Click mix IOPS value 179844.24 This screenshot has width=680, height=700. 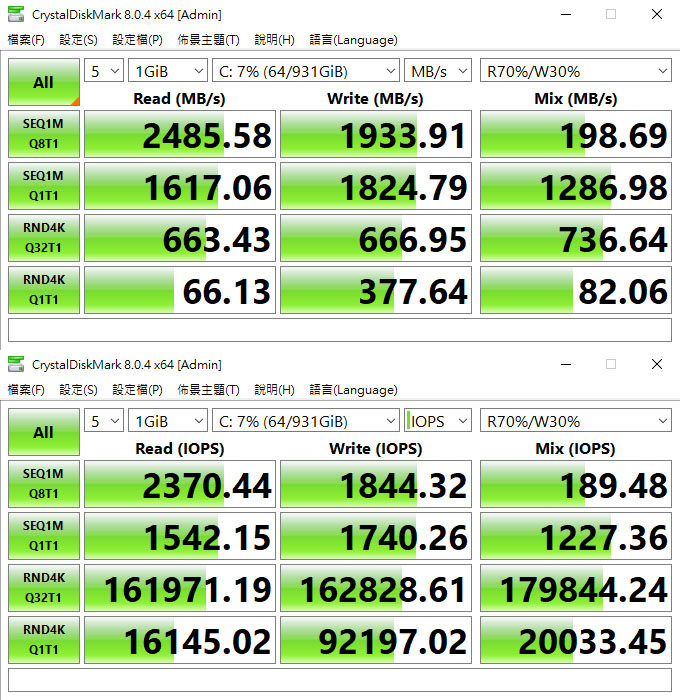pos(576,588)
